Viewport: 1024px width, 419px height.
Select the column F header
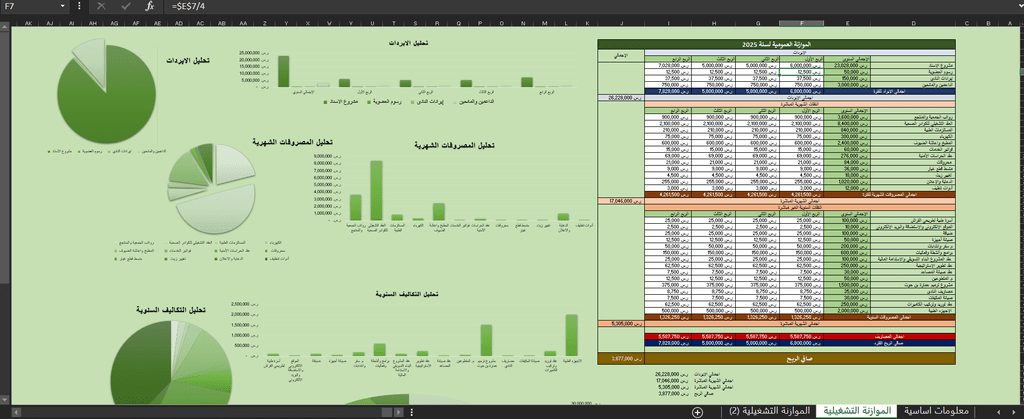tap(801, 23)
